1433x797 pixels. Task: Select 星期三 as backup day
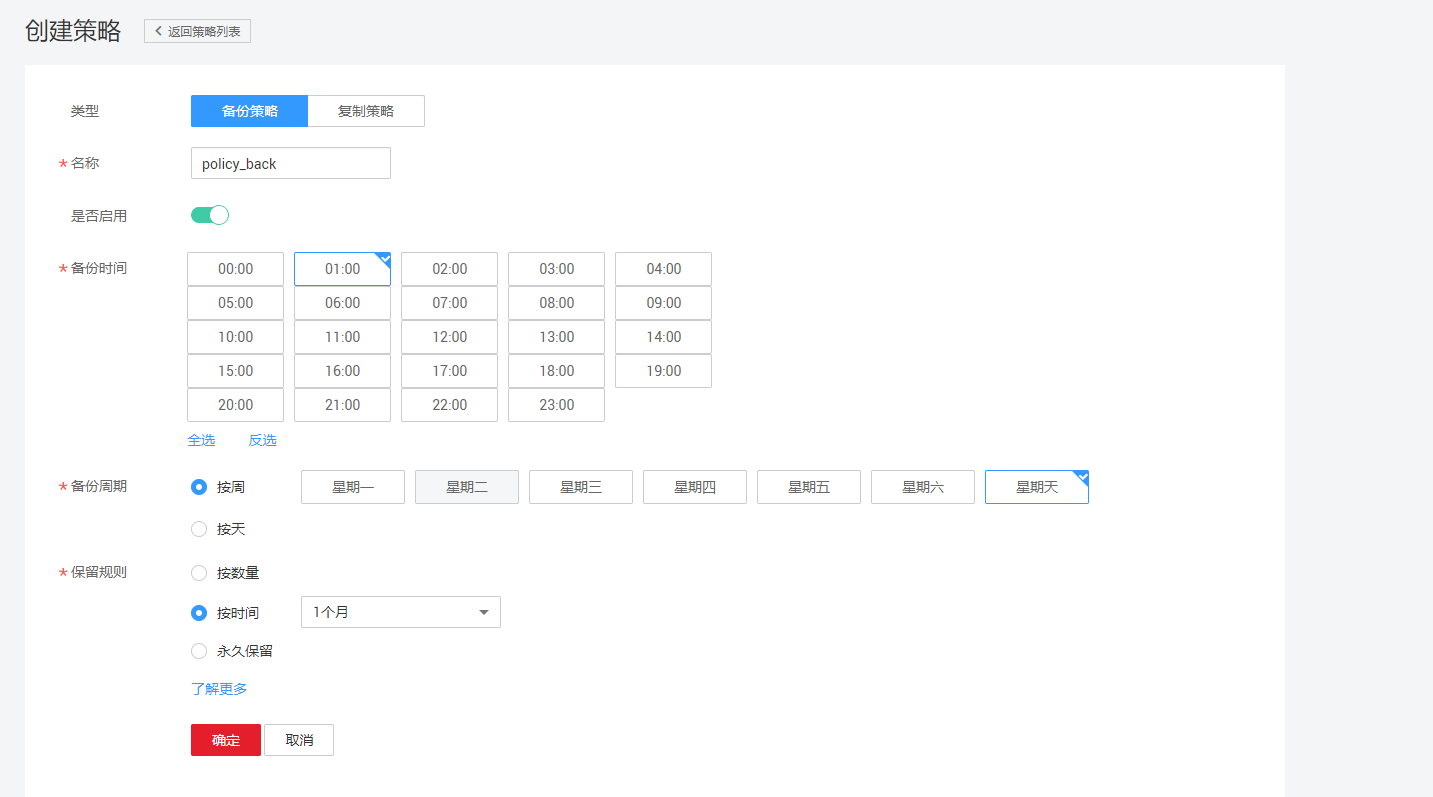click(581, 487)
